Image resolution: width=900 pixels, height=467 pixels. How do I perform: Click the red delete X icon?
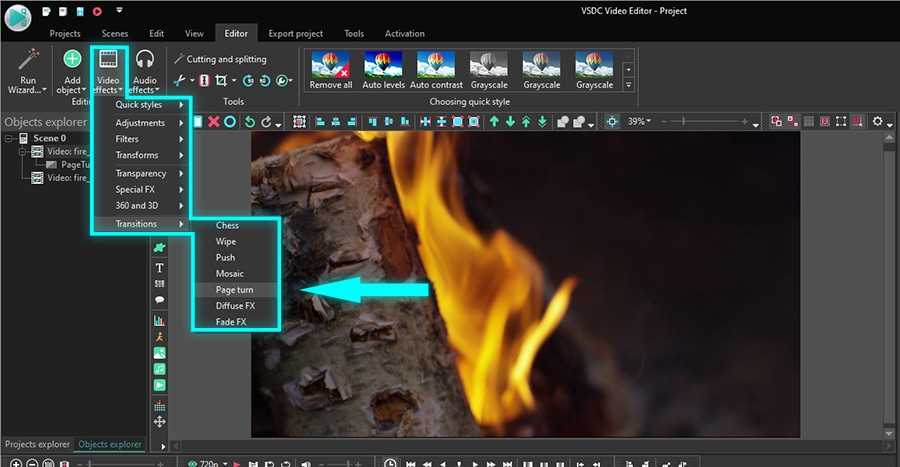[x=213, y=122]
